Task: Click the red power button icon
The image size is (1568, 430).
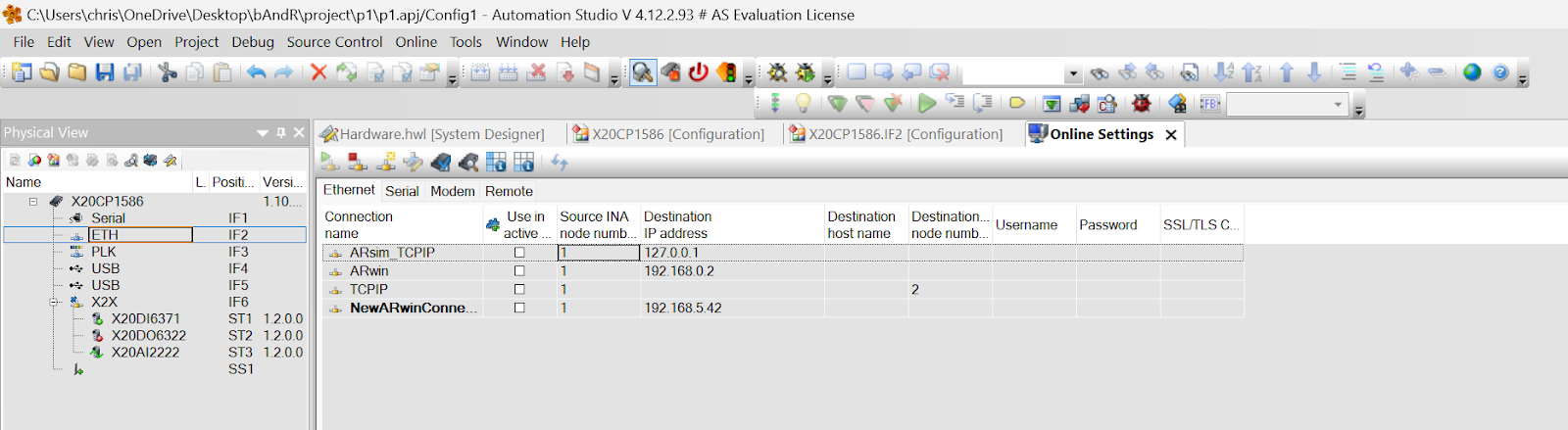Action: pyautogui.click(x=698, y=72)
